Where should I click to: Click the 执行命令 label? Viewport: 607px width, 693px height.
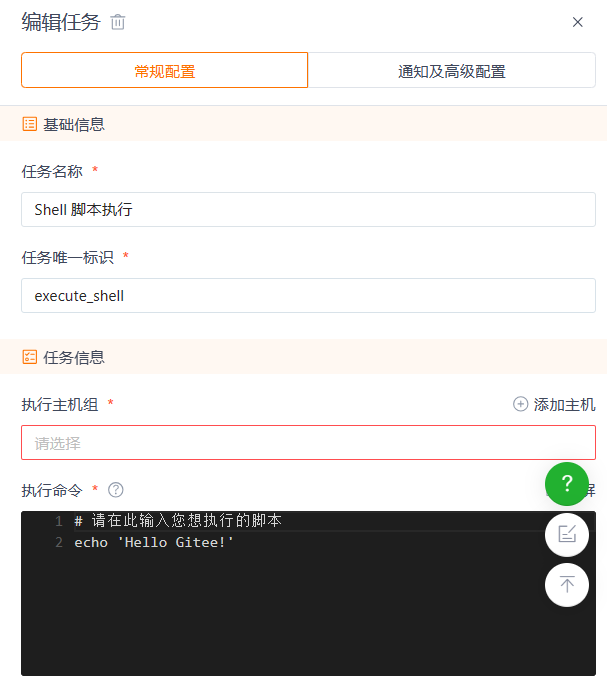(52, 490)
